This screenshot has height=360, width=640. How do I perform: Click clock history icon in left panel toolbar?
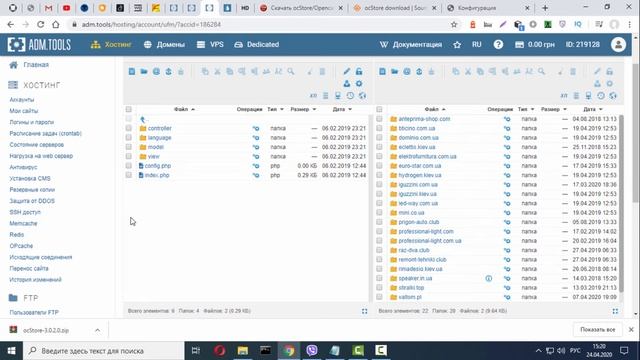point(350,96)
